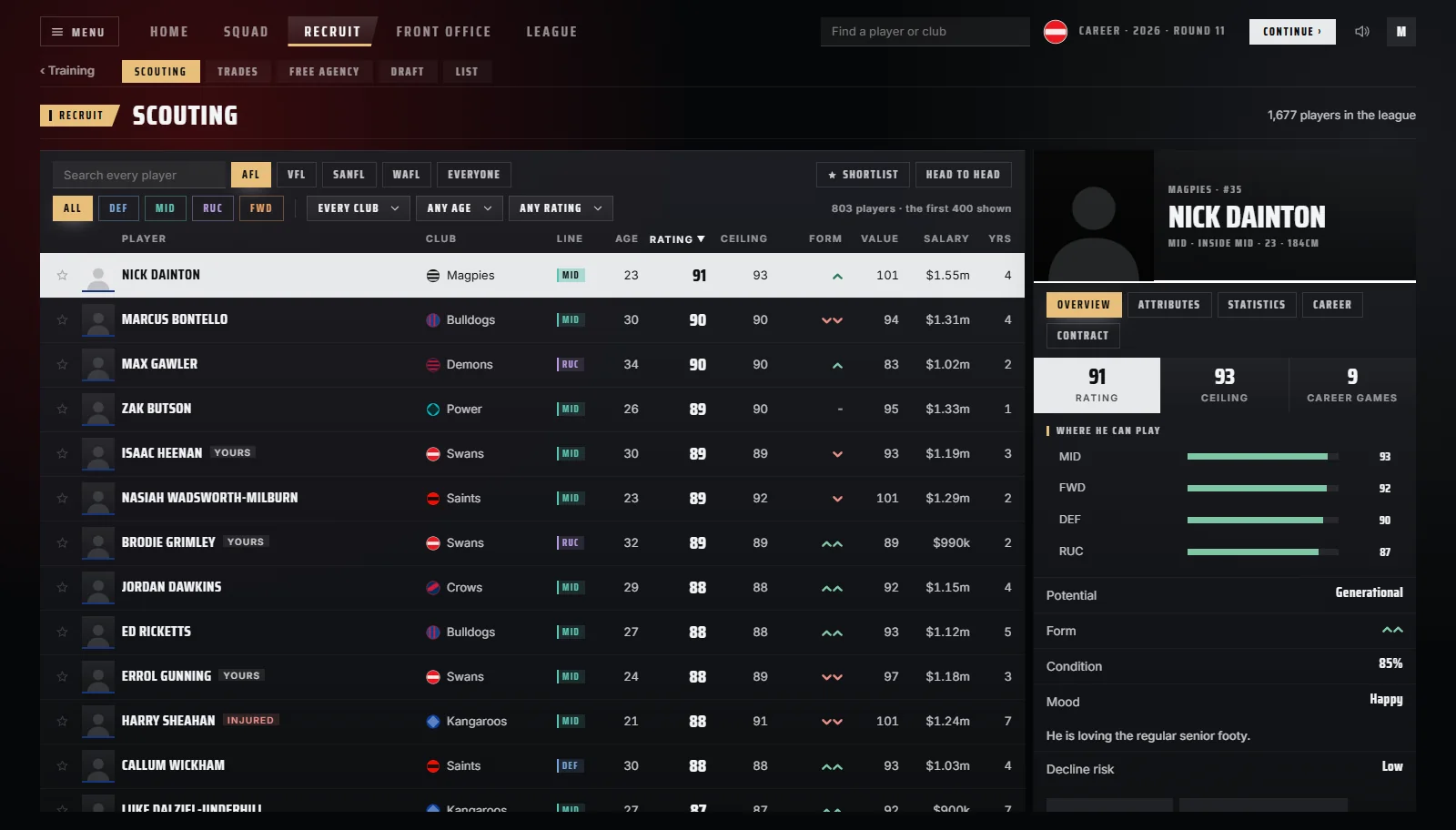Click the form arrow icon in Brodie Grimley's row

tap(832, 543)
